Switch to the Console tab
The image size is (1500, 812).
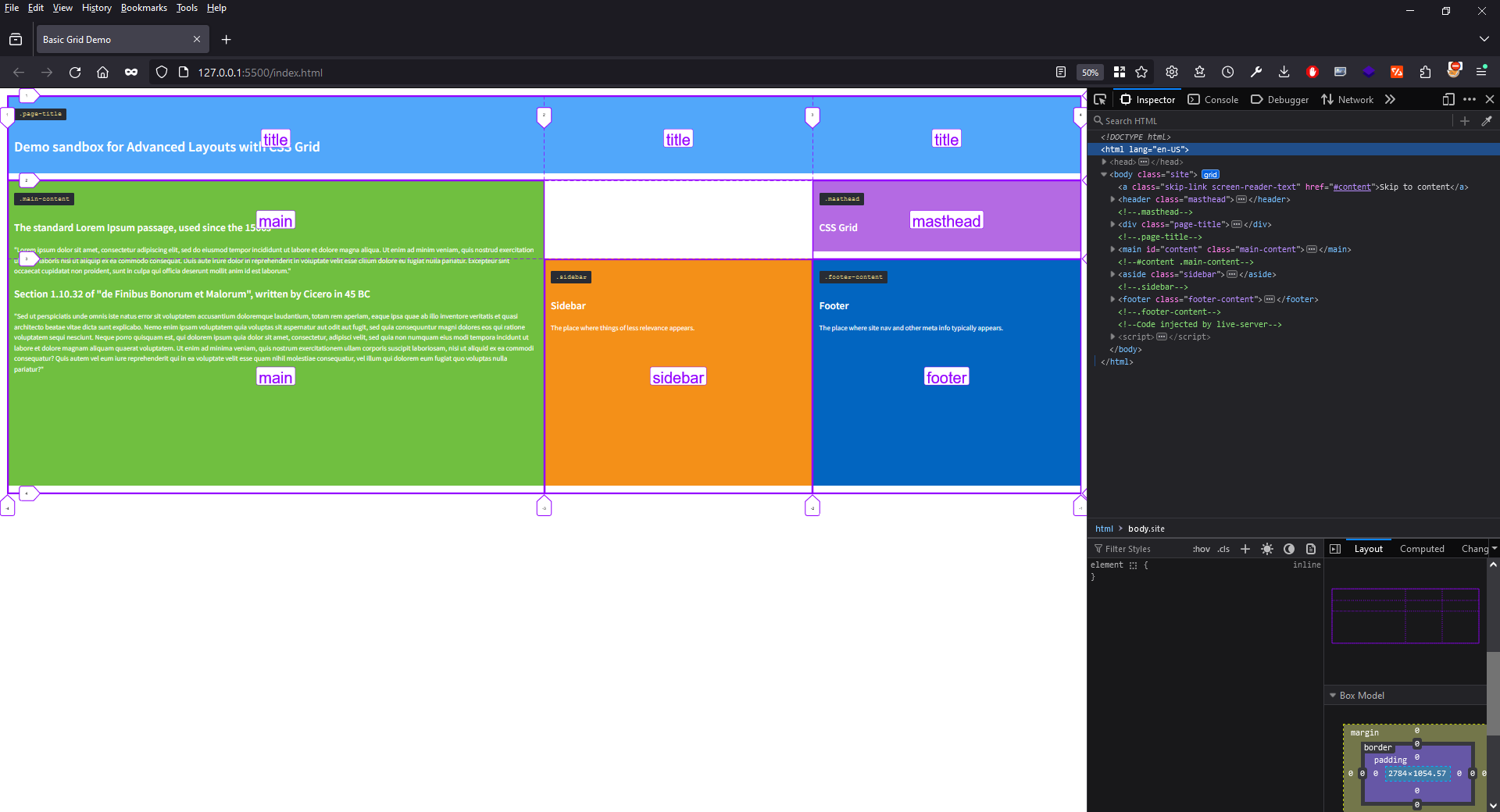point(1212,99)
